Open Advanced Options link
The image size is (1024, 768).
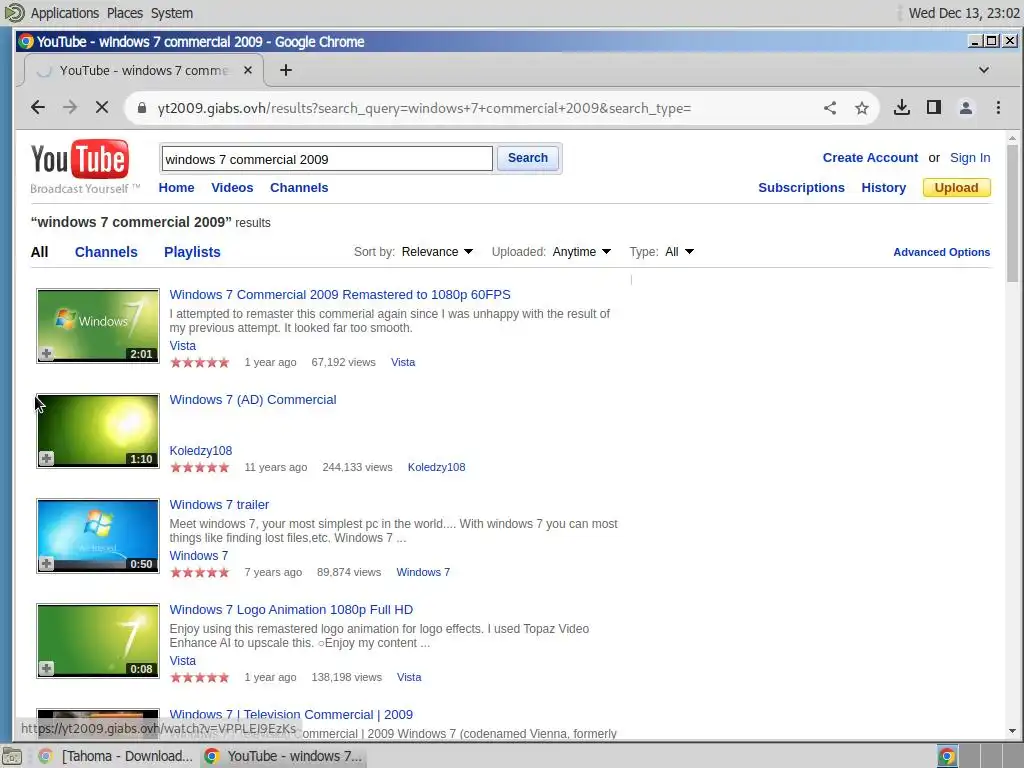pos(942,252)
